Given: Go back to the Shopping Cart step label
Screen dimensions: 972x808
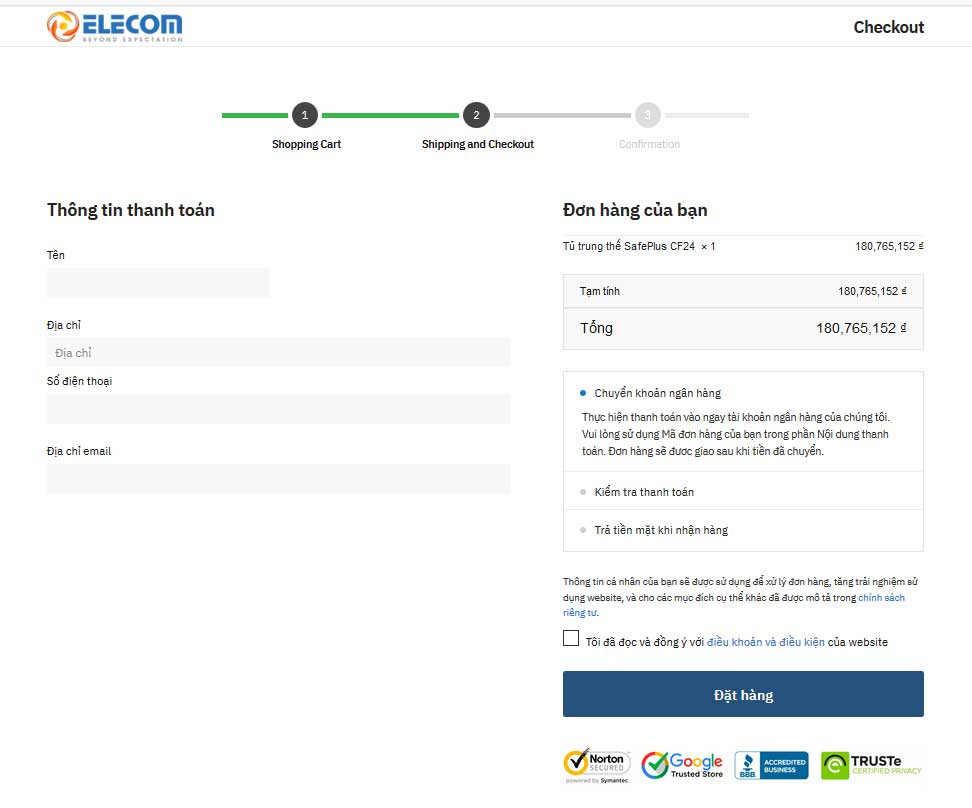Looking at the screenshot, I should tap(306, 144).
